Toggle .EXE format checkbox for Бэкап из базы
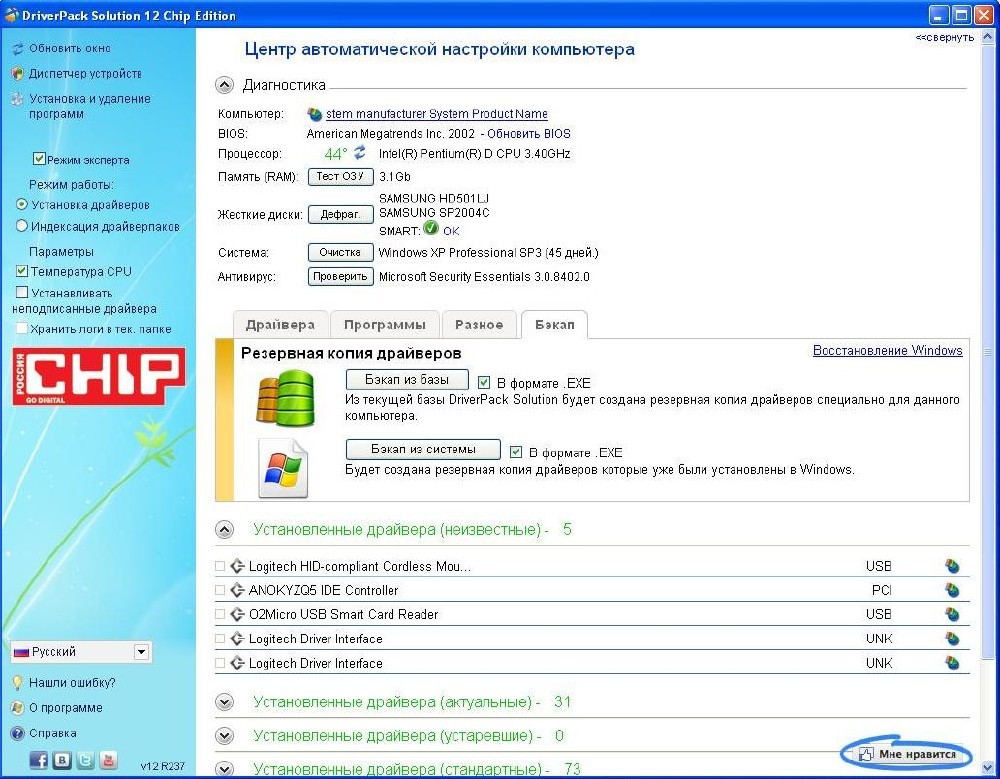This screenshot has height=779, width=1000. (x=484, y=383)
